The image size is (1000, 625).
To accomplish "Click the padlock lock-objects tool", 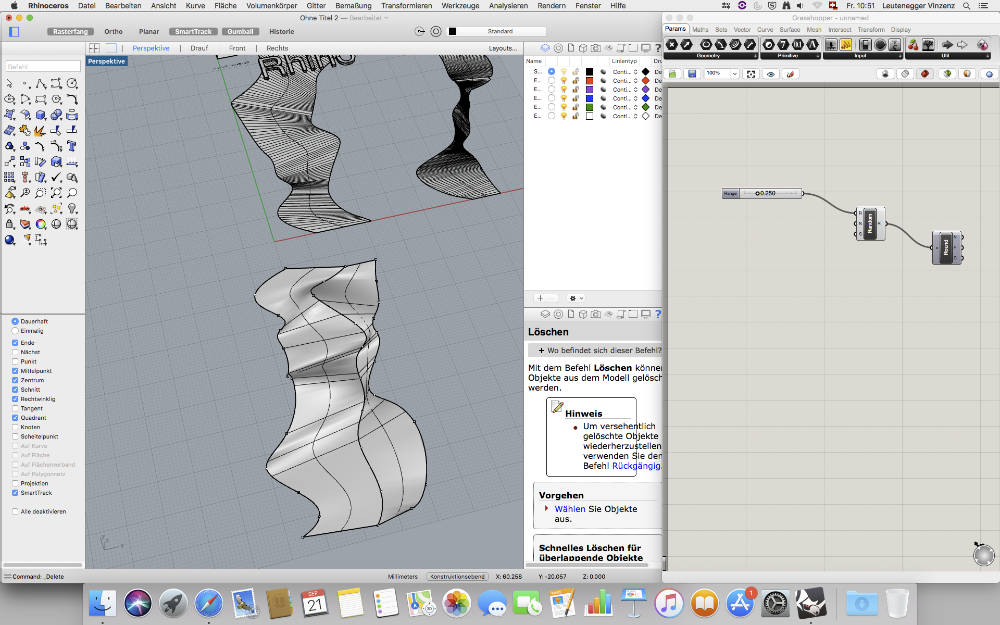I will pyautogui.click(x=10, y=224).
